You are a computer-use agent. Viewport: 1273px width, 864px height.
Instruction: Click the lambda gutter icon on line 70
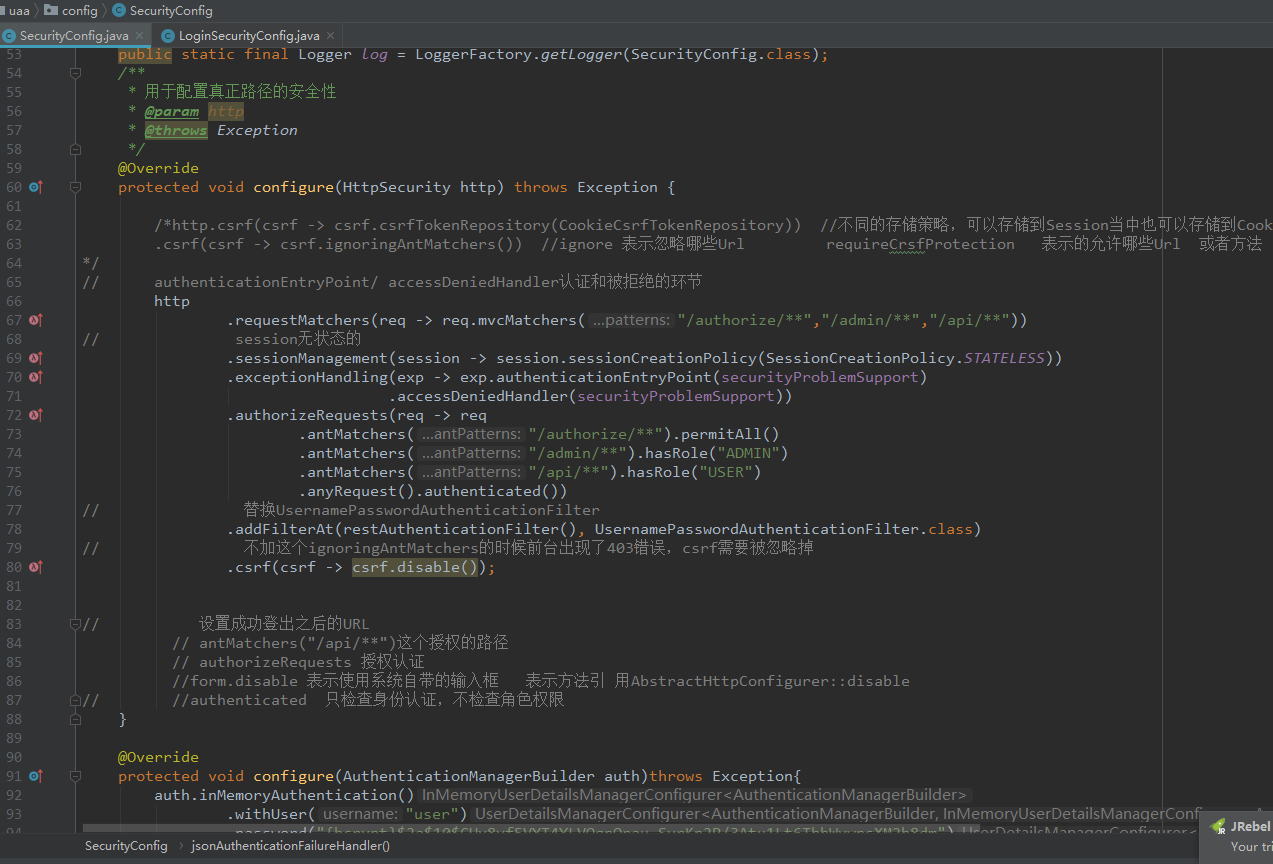(35, 377)
